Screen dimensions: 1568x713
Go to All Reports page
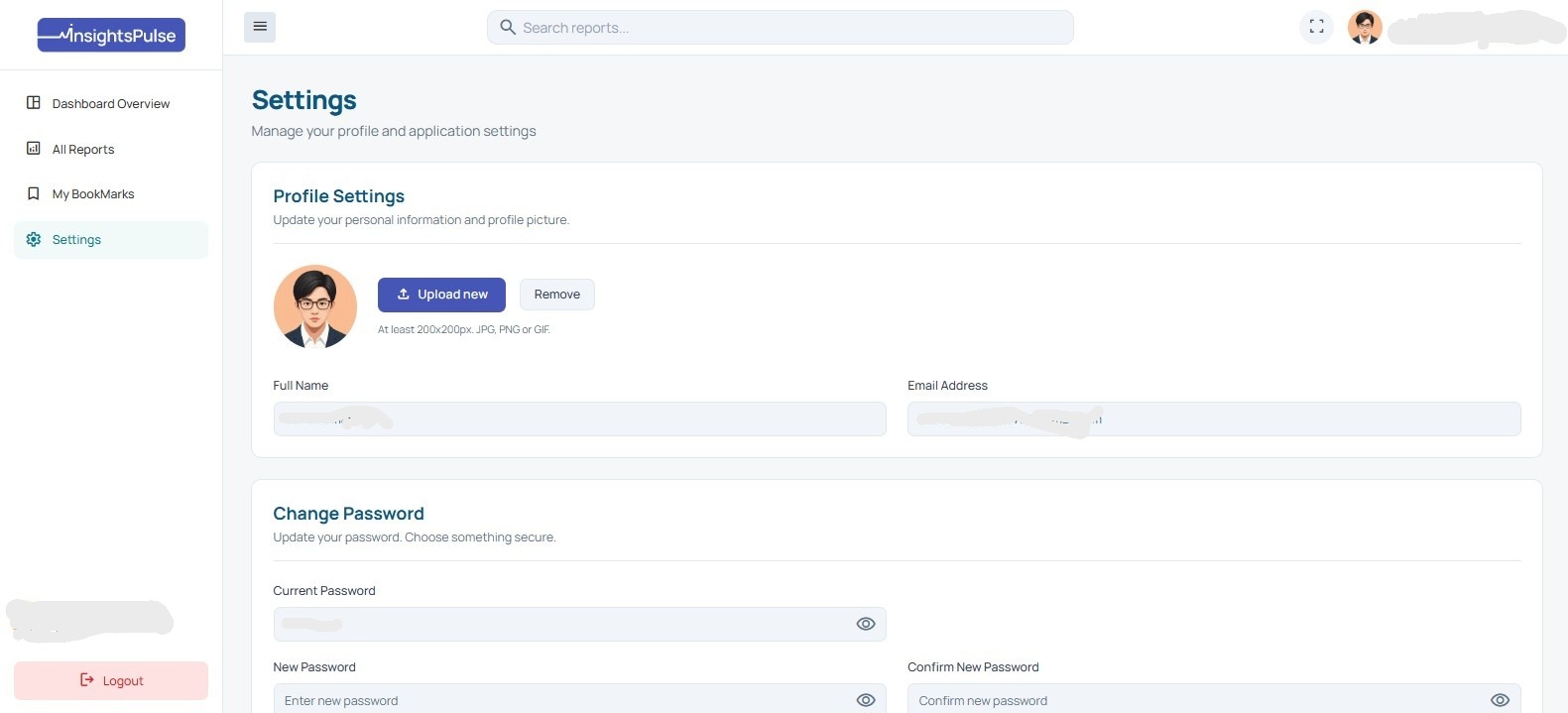[111, 149]
